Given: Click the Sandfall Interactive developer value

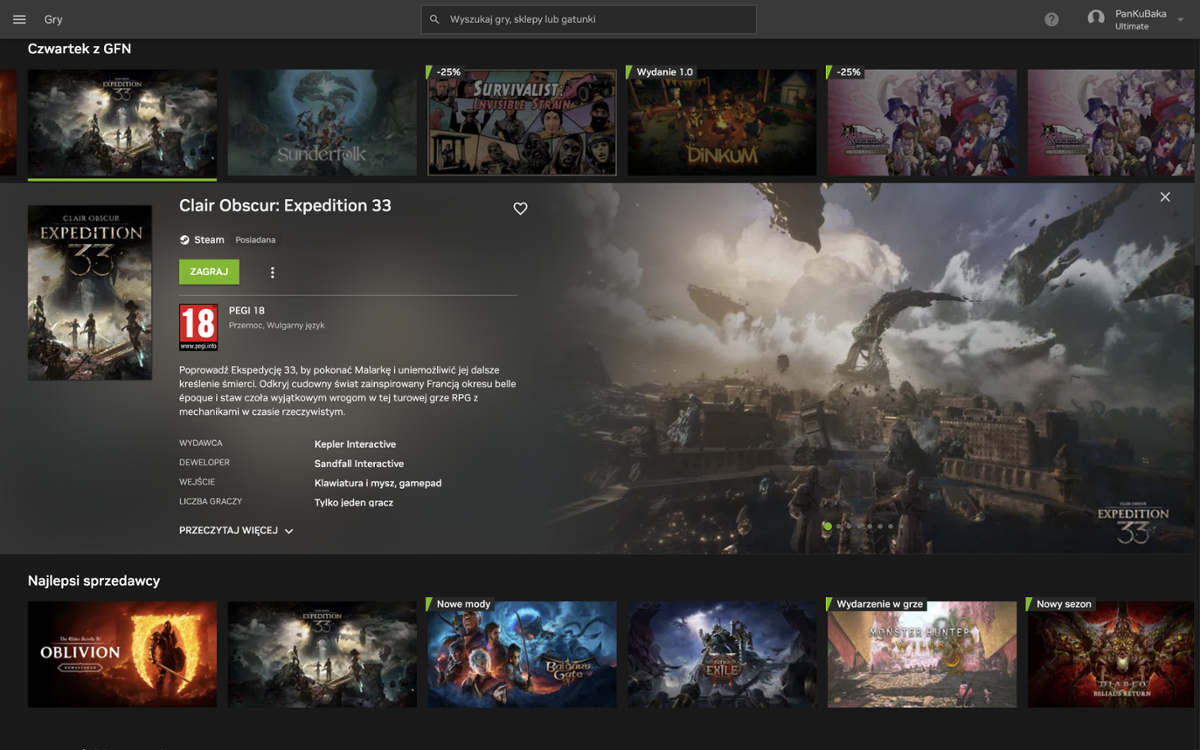Looking at the screenshot, I should [x=359, y=464].
